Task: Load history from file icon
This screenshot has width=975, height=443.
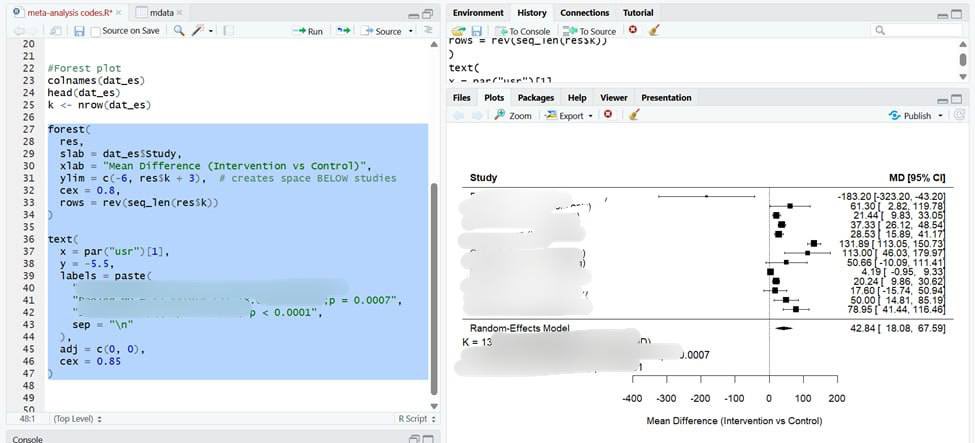Action: pos(458,30)
